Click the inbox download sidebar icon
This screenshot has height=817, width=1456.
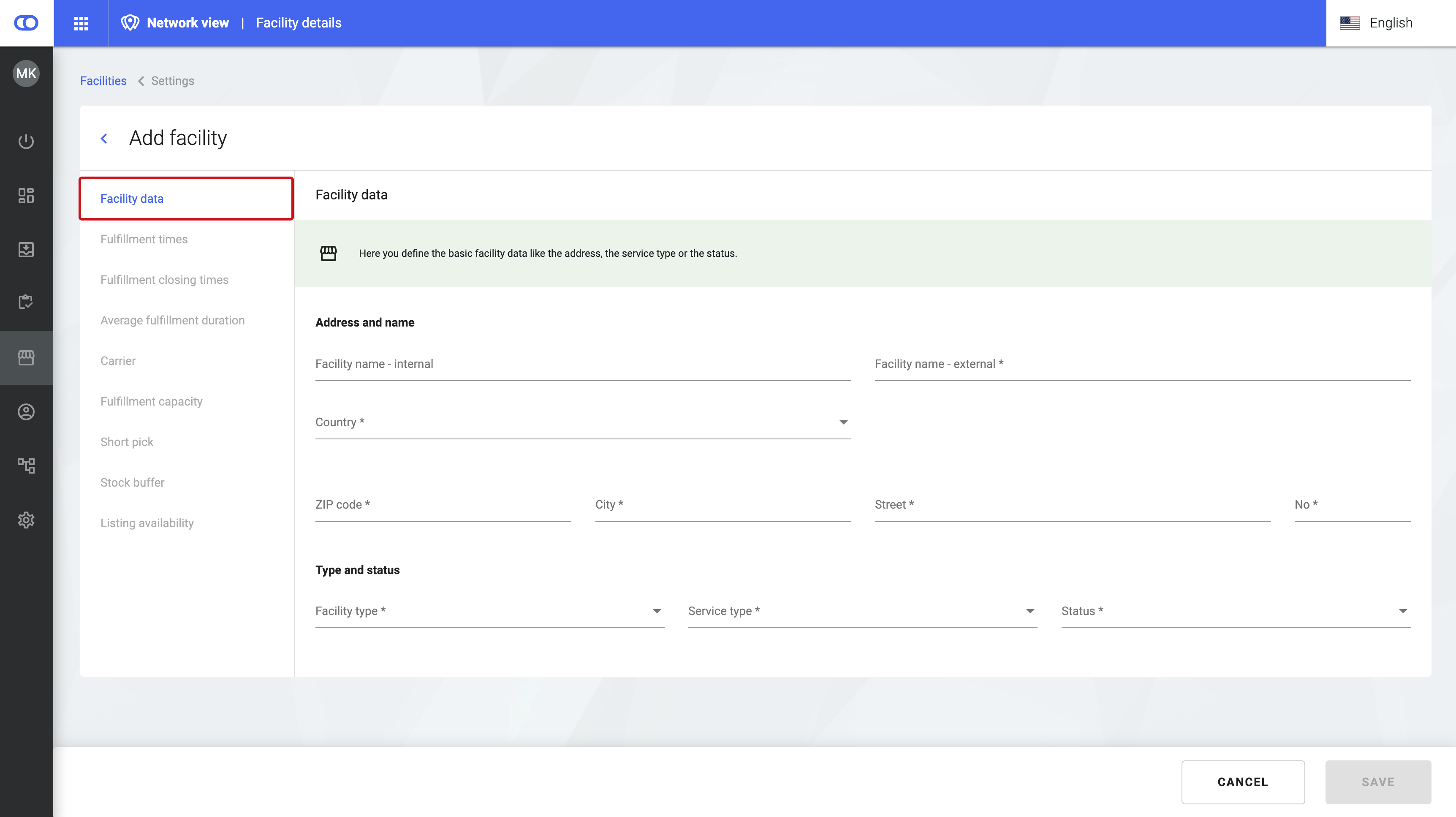pos(26,249)
